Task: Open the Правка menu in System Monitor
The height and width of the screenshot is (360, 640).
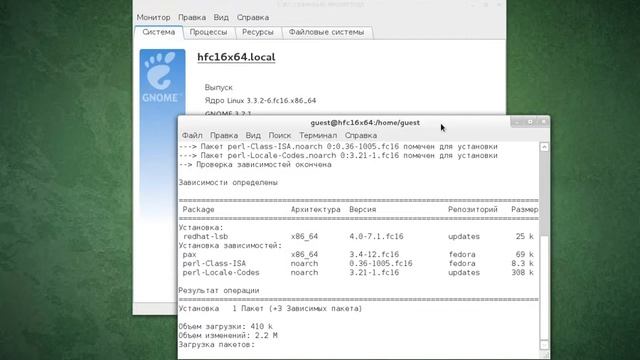Action: pyautogui.click(x=192, y=18)
